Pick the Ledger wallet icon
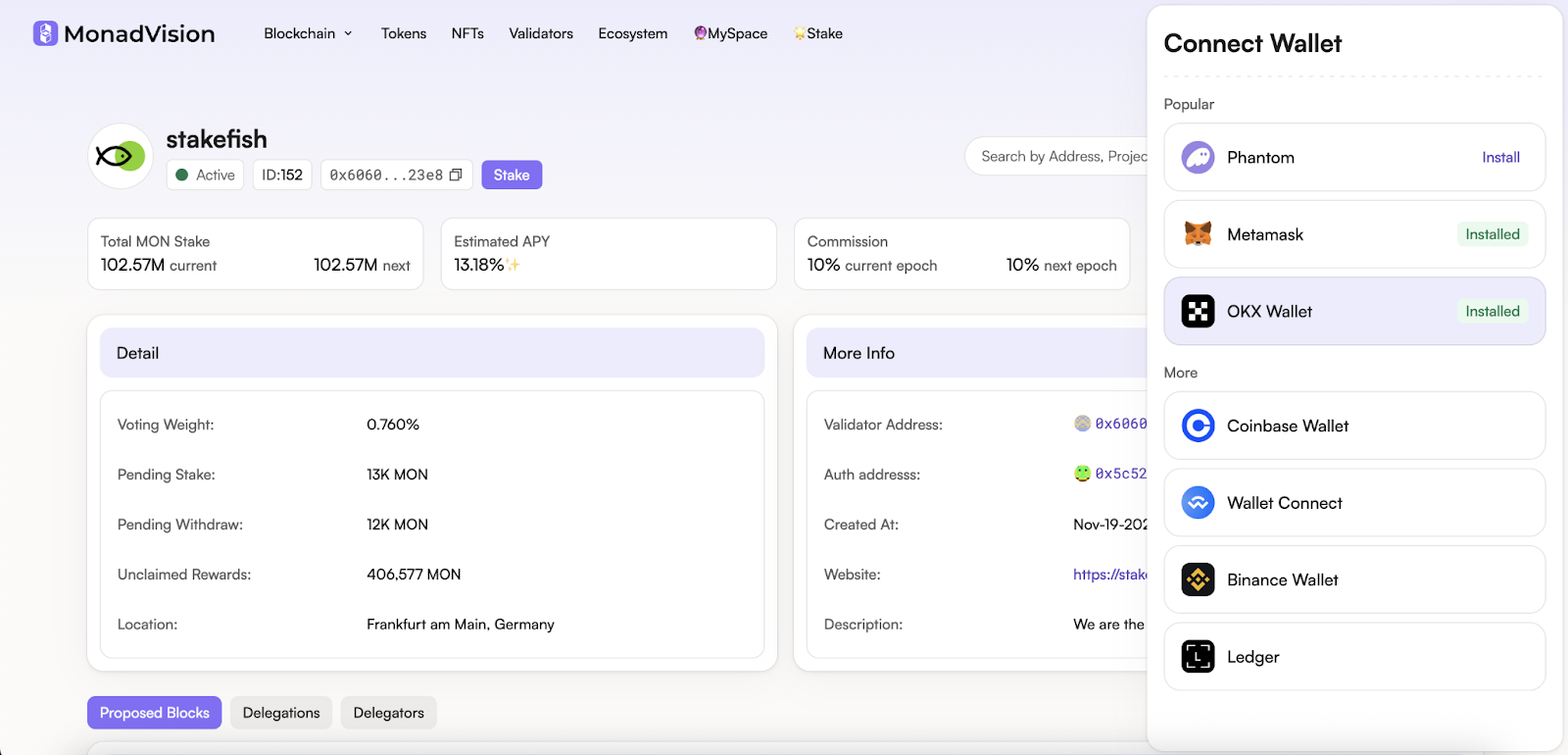 point(1198,657)
